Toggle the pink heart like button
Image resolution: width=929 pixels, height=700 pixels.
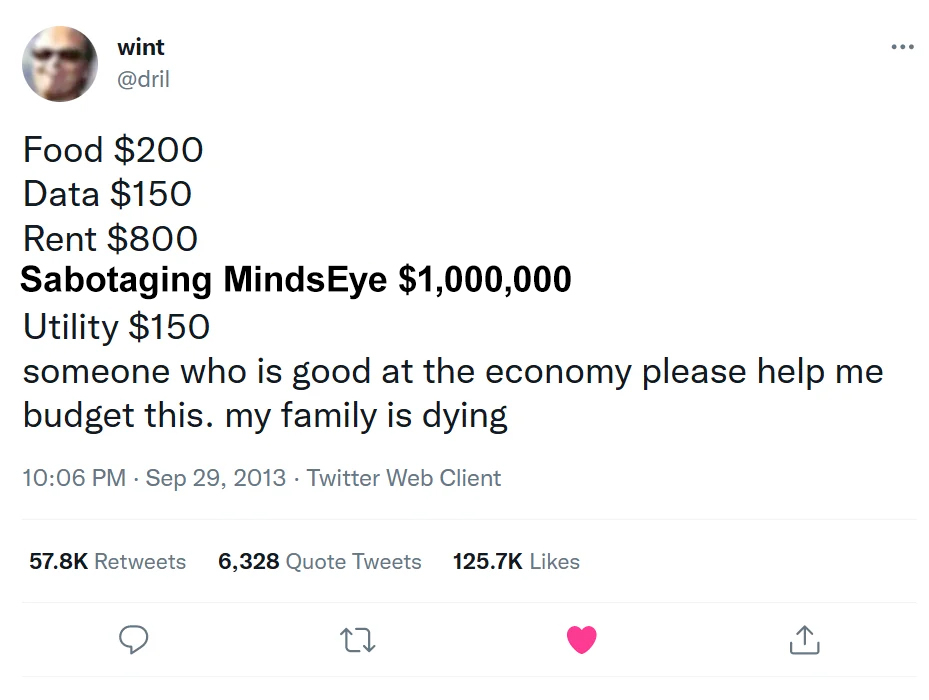581,639
